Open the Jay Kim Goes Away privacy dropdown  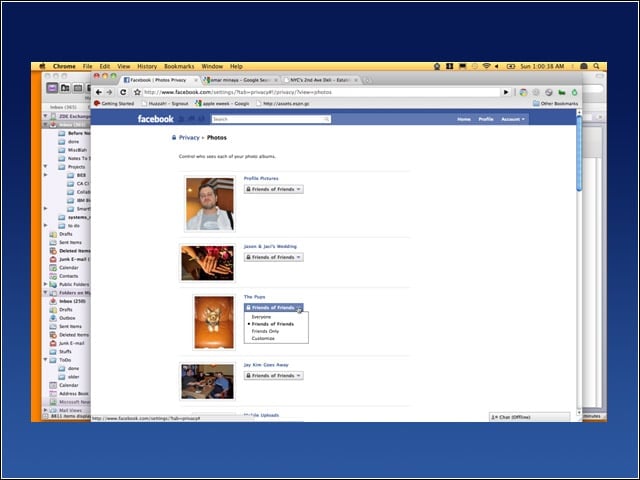click(273, 376)
